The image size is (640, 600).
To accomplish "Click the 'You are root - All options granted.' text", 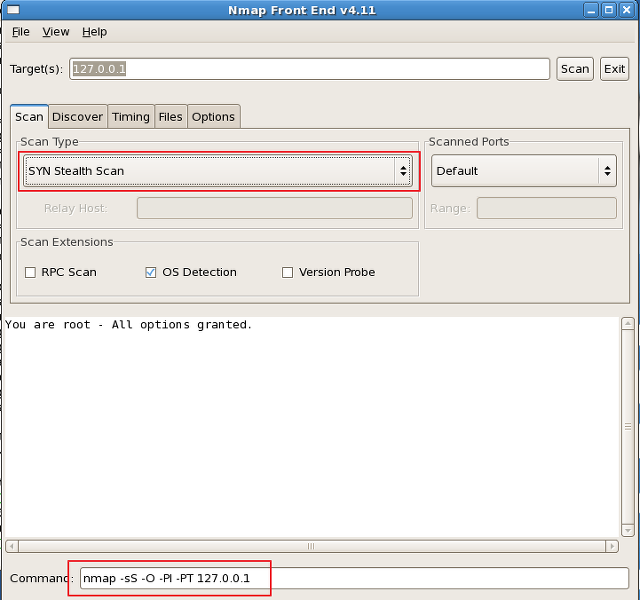I will coord(129,325).
